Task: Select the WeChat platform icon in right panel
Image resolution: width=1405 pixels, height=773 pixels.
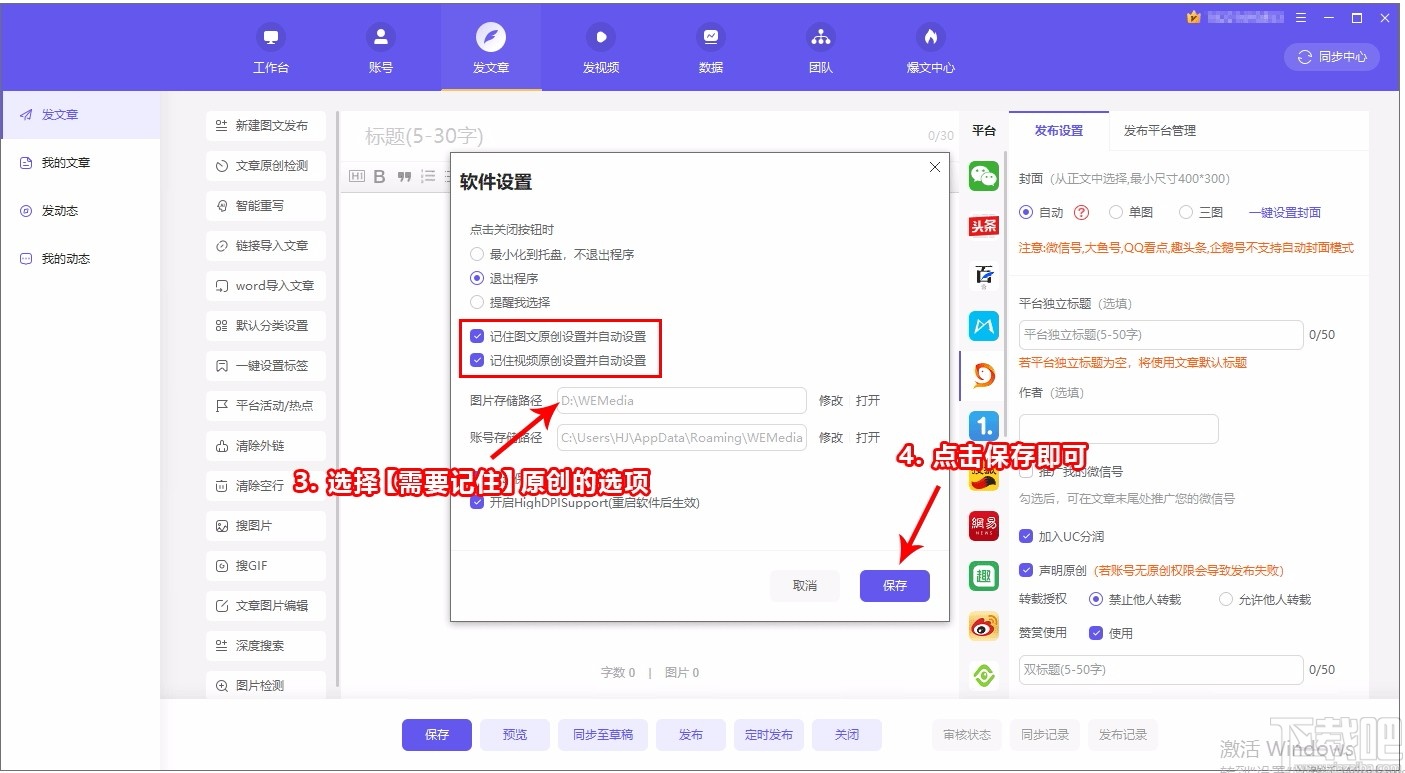Action: [x=983, y=175]
